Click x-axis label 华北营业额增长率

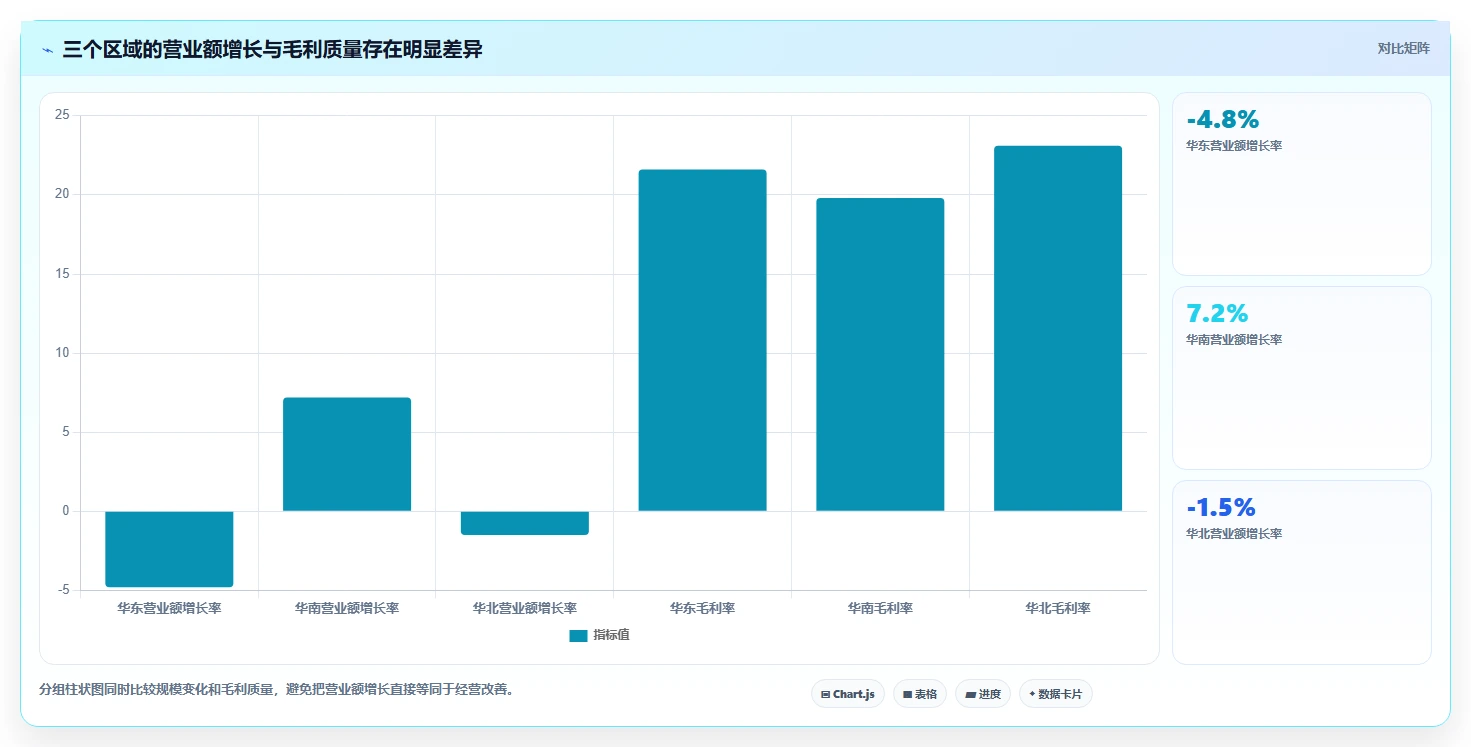coord(525,608)
